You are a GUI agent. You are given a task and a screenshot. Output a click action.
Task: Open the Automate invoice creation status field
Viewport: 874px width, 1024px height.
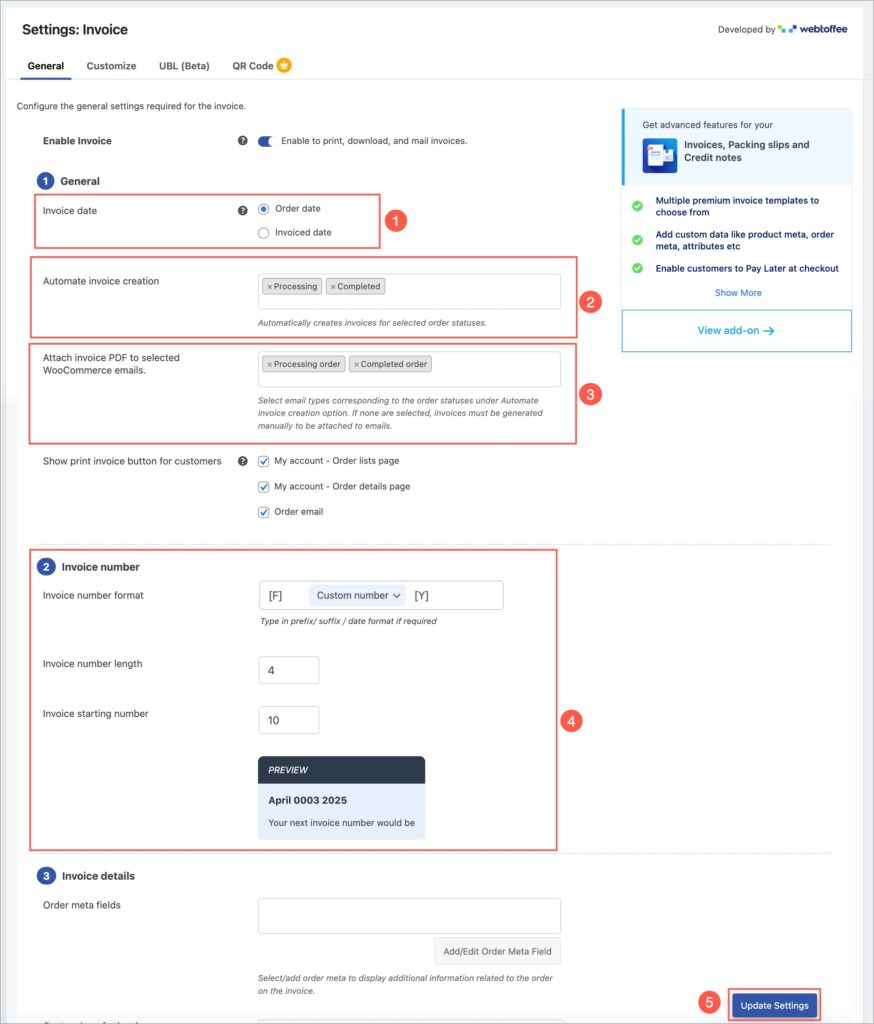409,291
